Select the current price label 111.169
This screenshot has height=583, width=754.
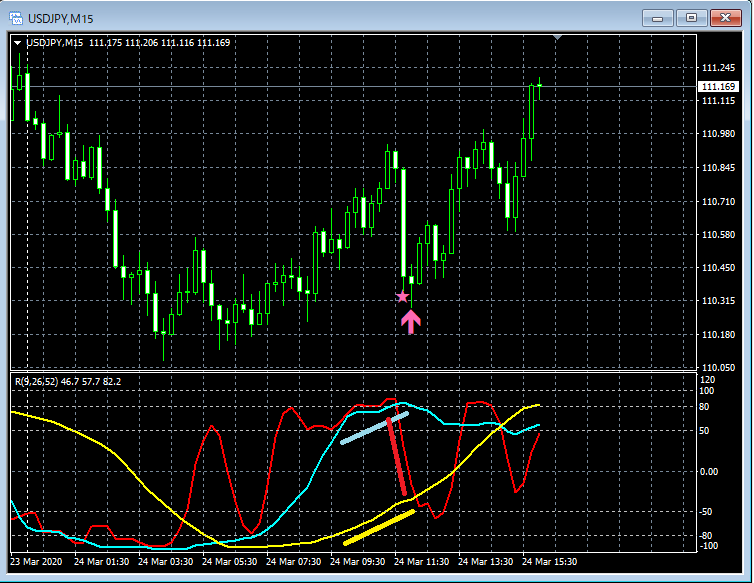tap(718, 87)
